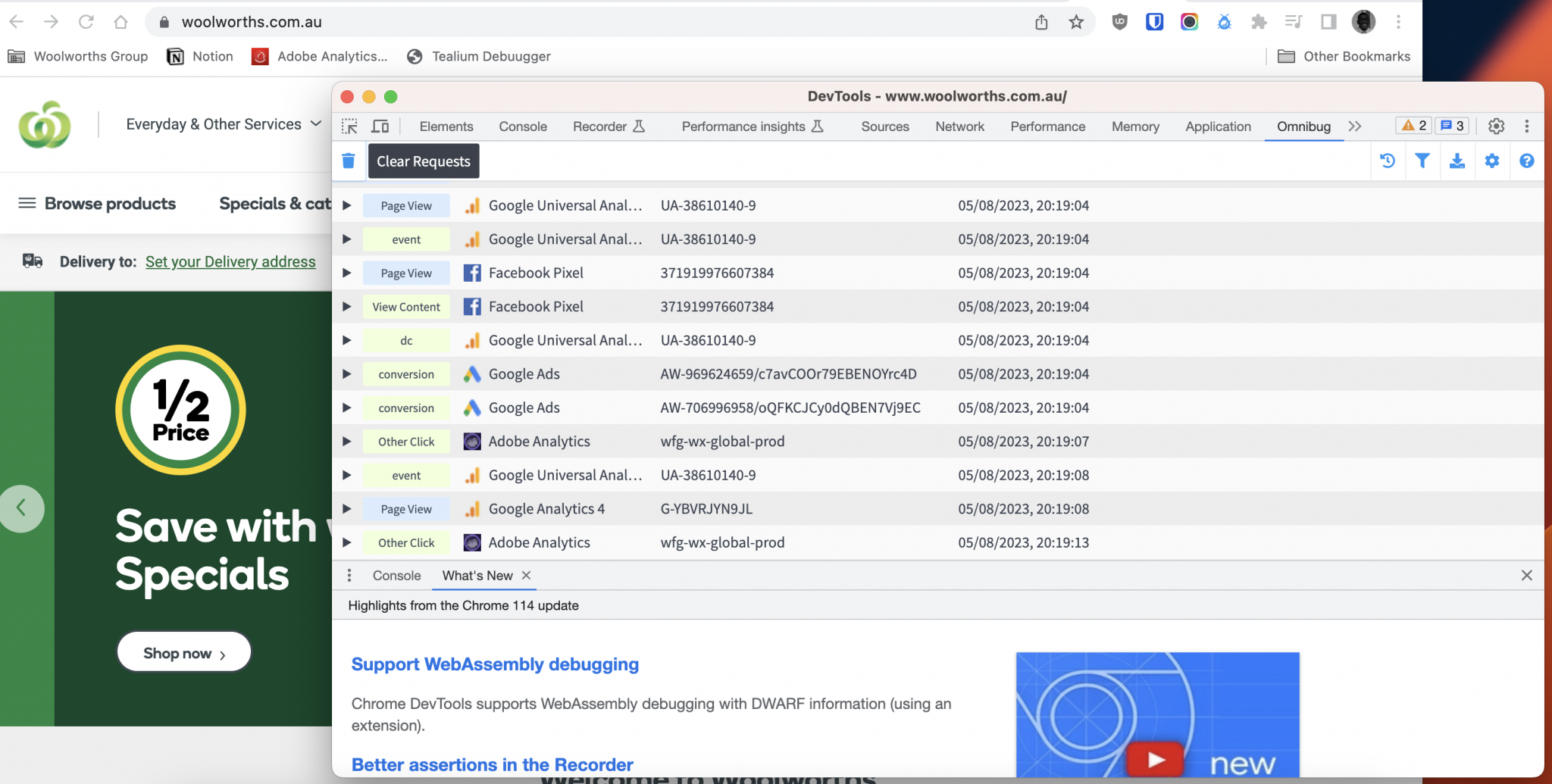The height and width of the screenshot is (784, 1552).
Task: Switch to the Network tab
Action: (959, 127)
